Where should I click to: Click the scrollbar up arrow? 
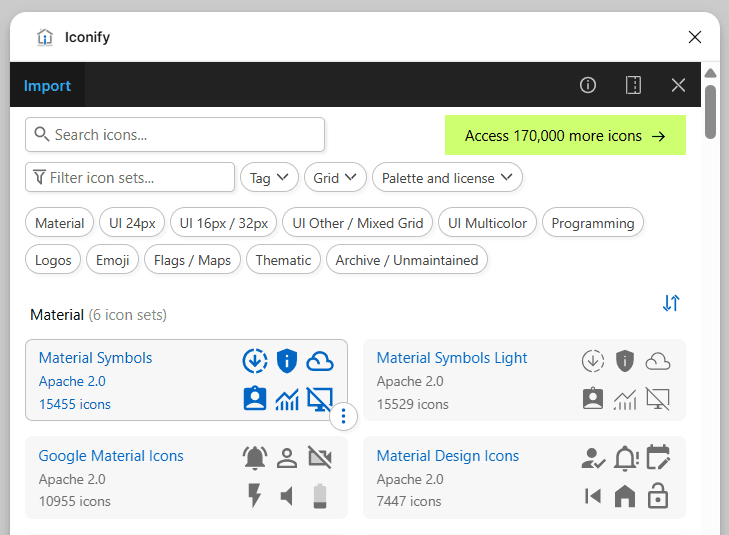click(710, 73)
